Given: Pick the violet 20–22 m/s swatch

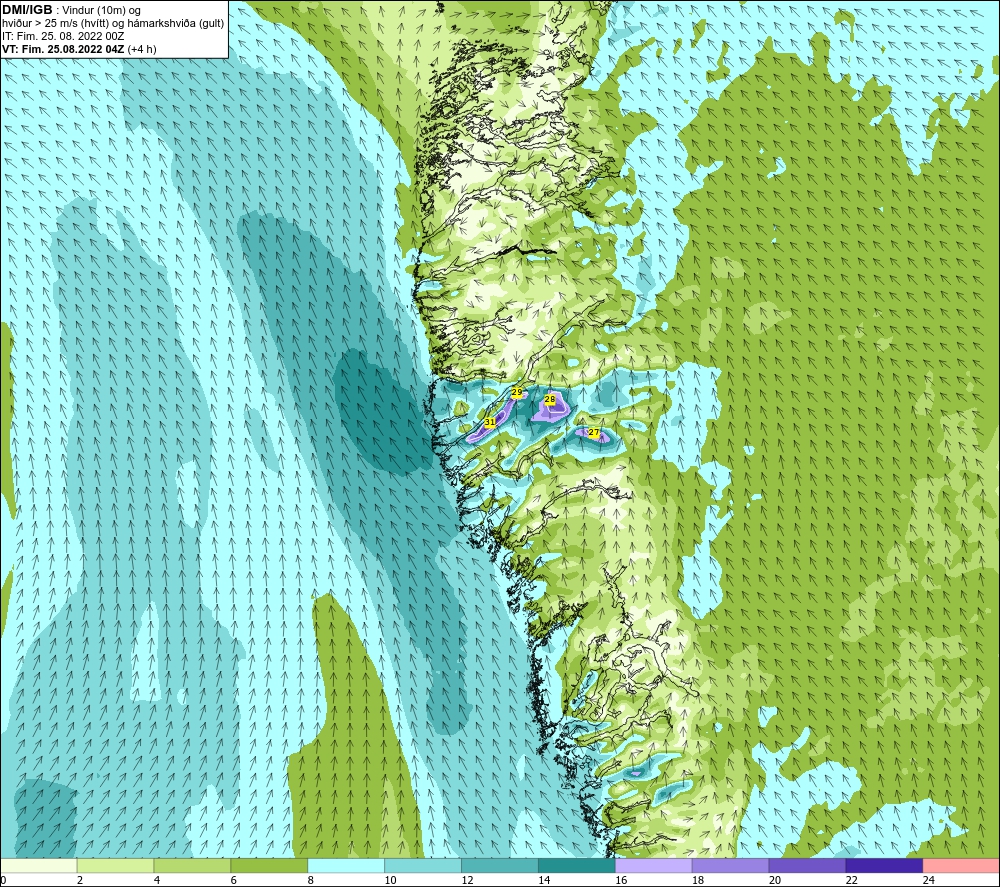Looking at the screenshot, I should (807, 865).
